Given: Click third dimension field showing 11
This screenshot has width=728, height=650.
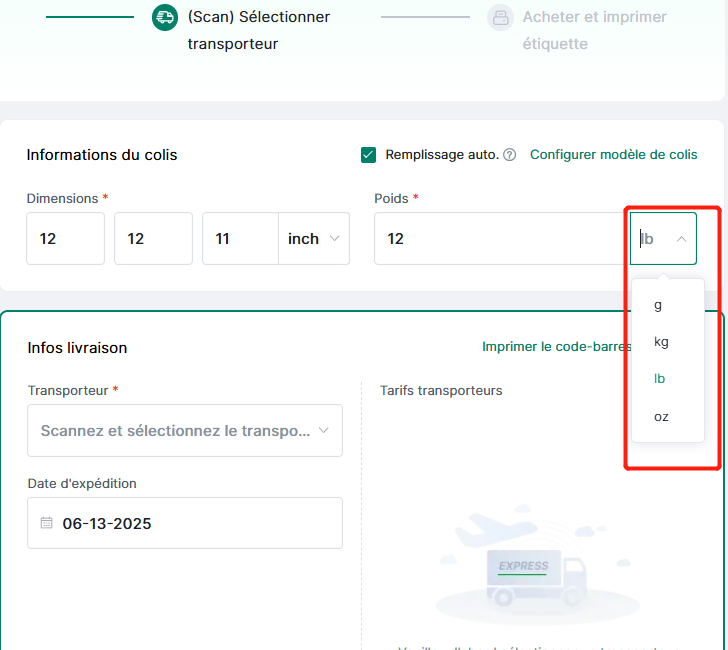Looking at the screenshot, I should (x=240, y=239).
